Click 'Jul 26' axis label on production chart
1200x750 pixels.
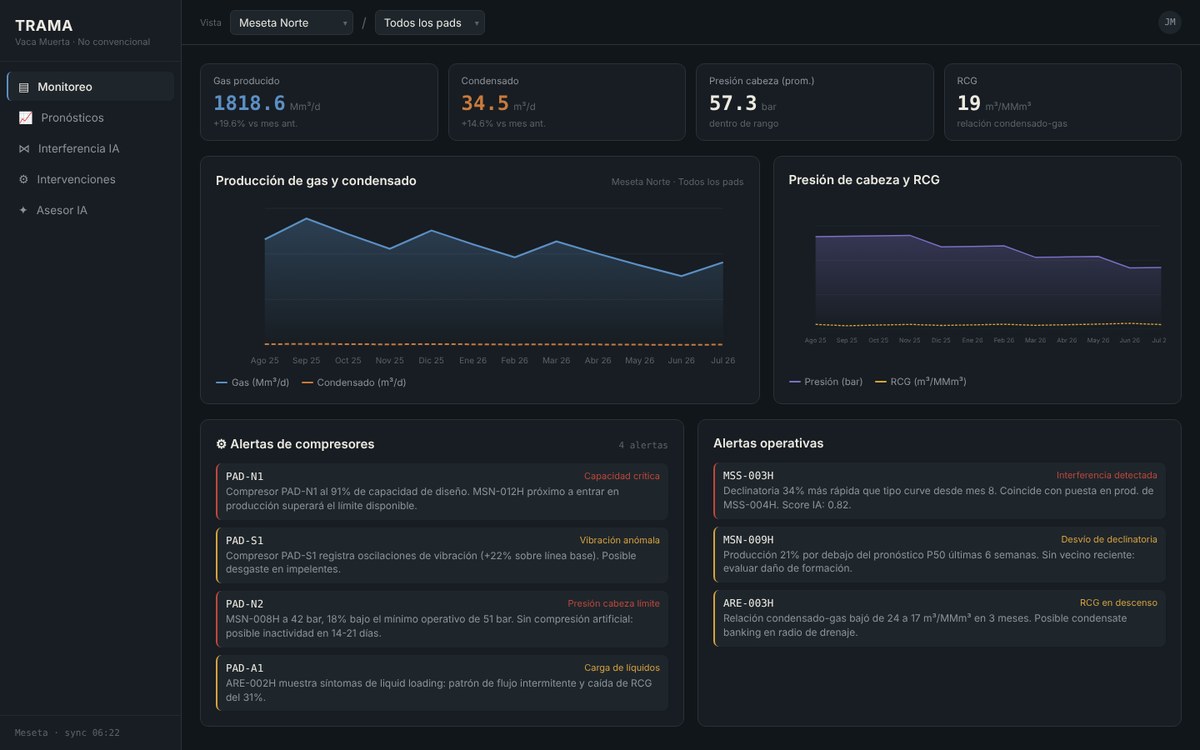722,361
